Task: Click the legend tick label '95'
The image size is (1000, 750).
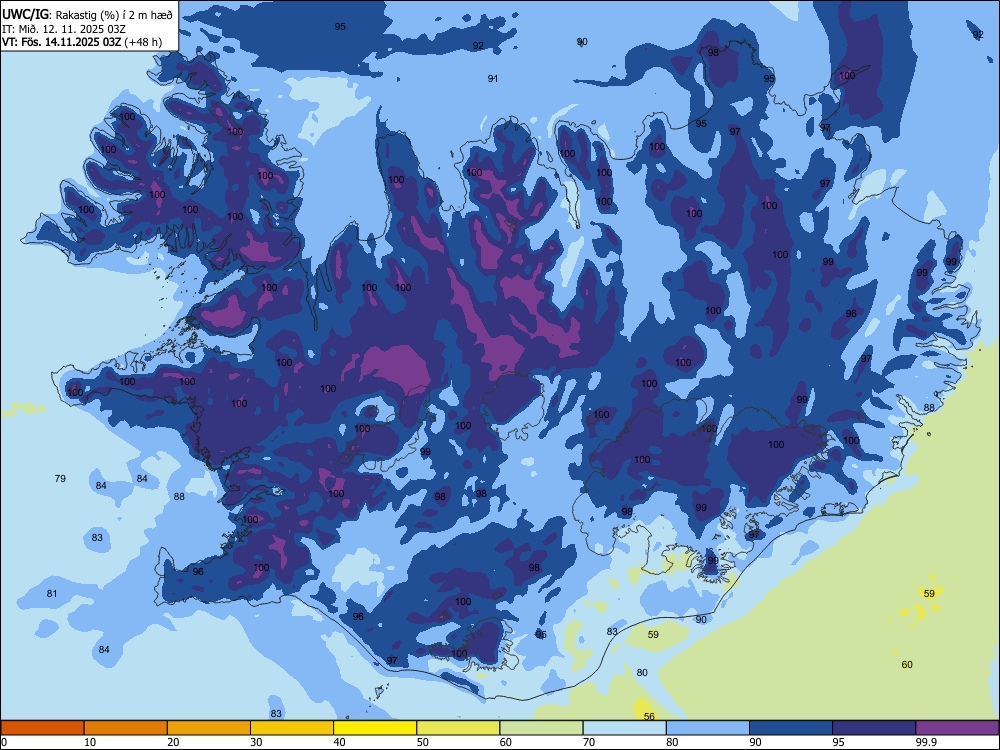Action: [839, 742]
